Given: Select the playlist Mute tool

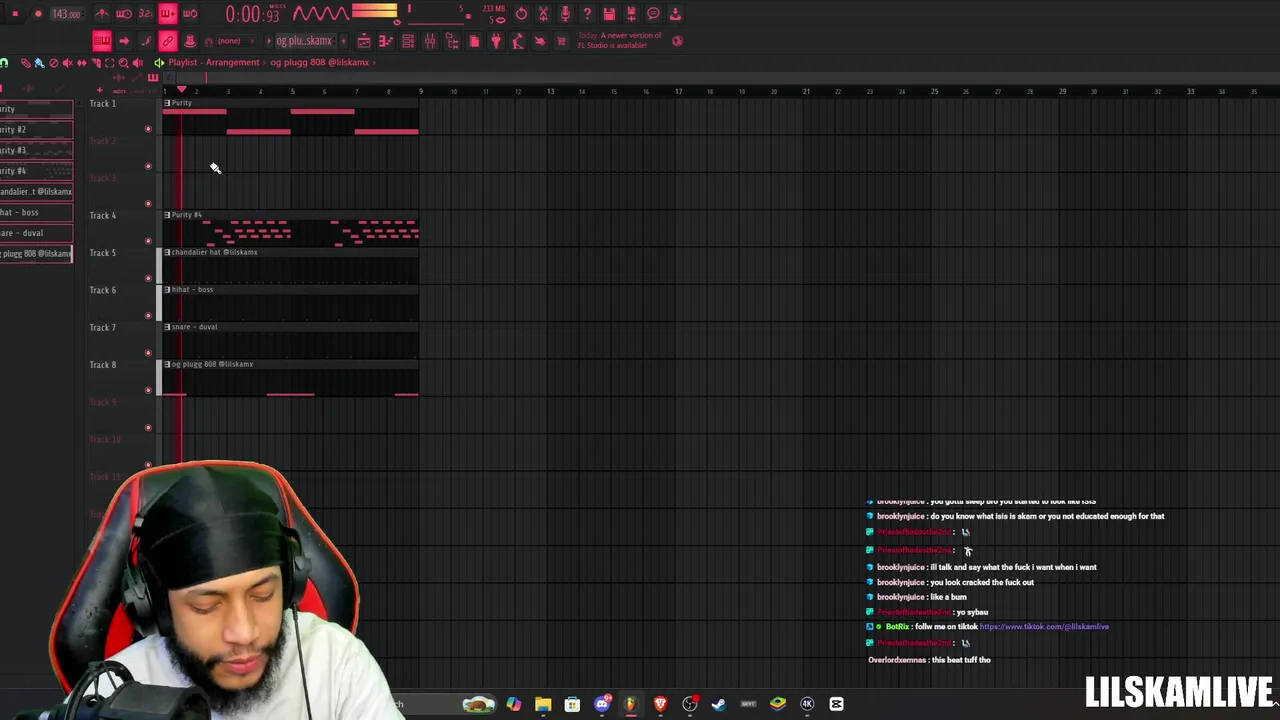Looking at the screenshot, I should point(67,63).
